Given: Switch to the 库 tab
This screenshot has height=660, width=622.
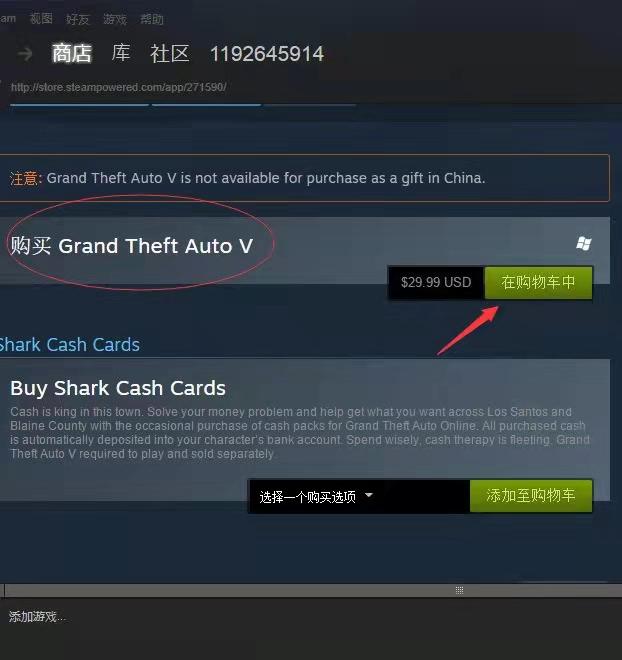Looking at the screenshot, I should pyautogui.click(x=121, y=53).
